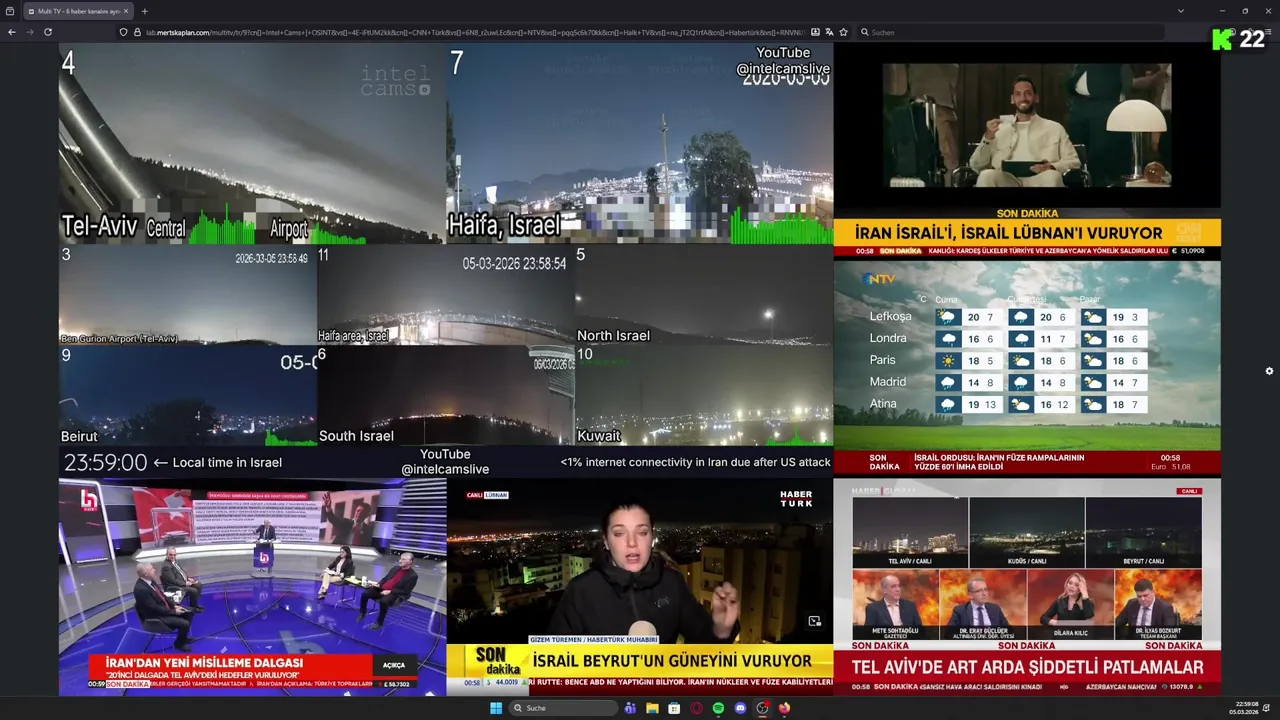This screenshot has height=720, width=1280.
Task: Open Opera browser from the taskbar
Action: [x=696, y=708]
